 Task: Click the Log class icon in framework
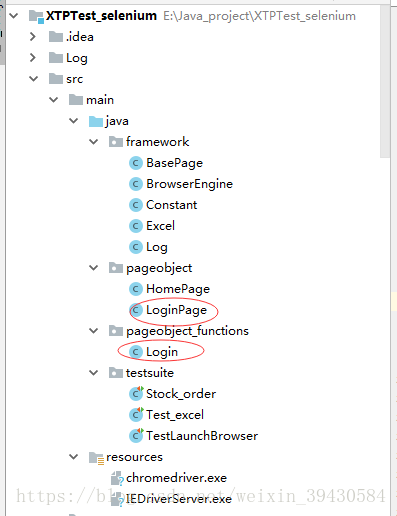coord(136,247)
